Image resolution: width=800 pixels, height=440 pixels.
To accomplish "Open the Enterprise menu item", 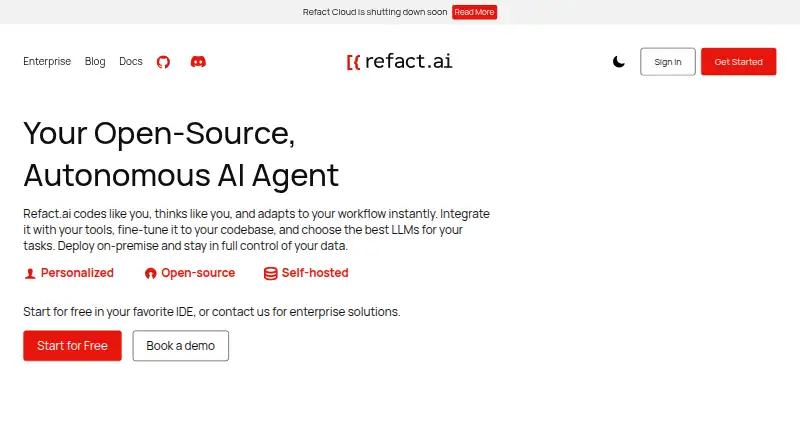I will coord(47,61).
